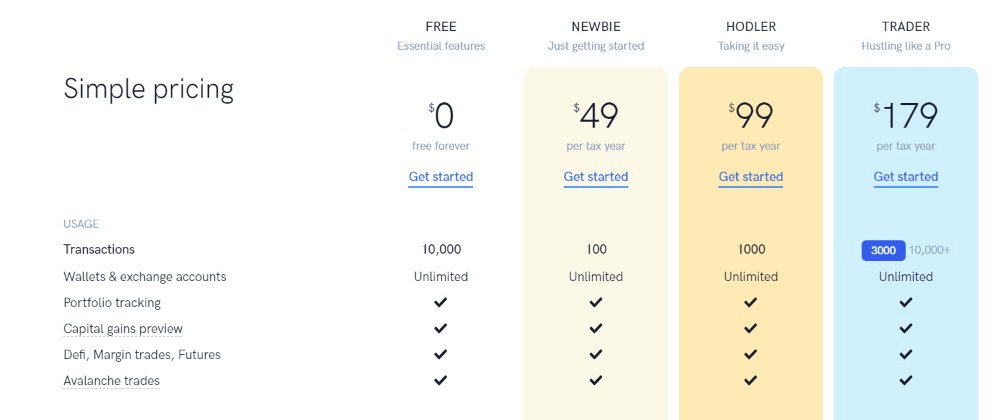Screen dimensions: 1001x420
Task: Click the Avalanche trades checkmark in FREE column
Action: tap(440, 380)
